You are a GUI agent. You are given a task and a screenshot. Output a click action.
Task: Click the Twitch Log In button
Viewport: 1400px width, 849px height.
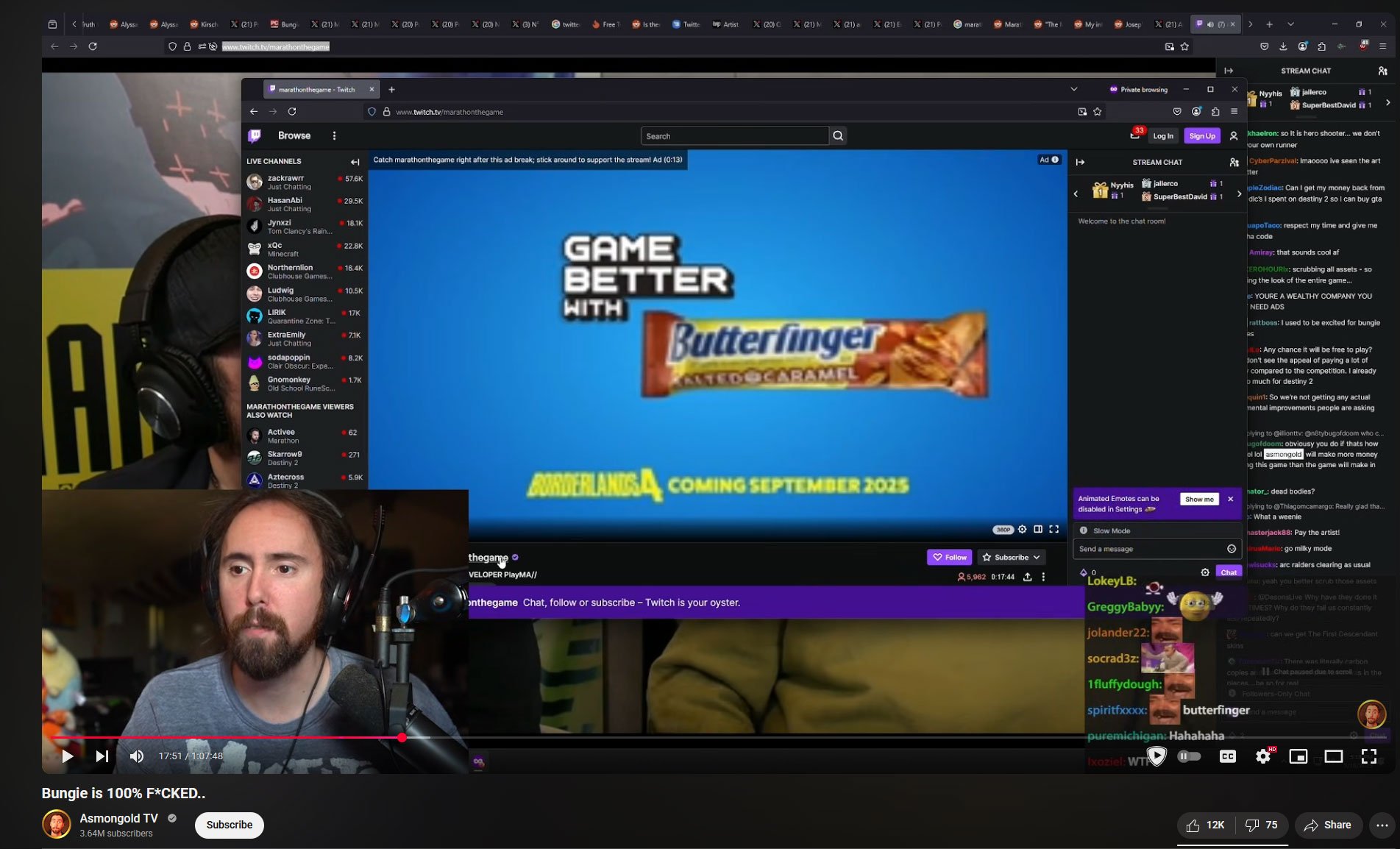(1163, 136)
